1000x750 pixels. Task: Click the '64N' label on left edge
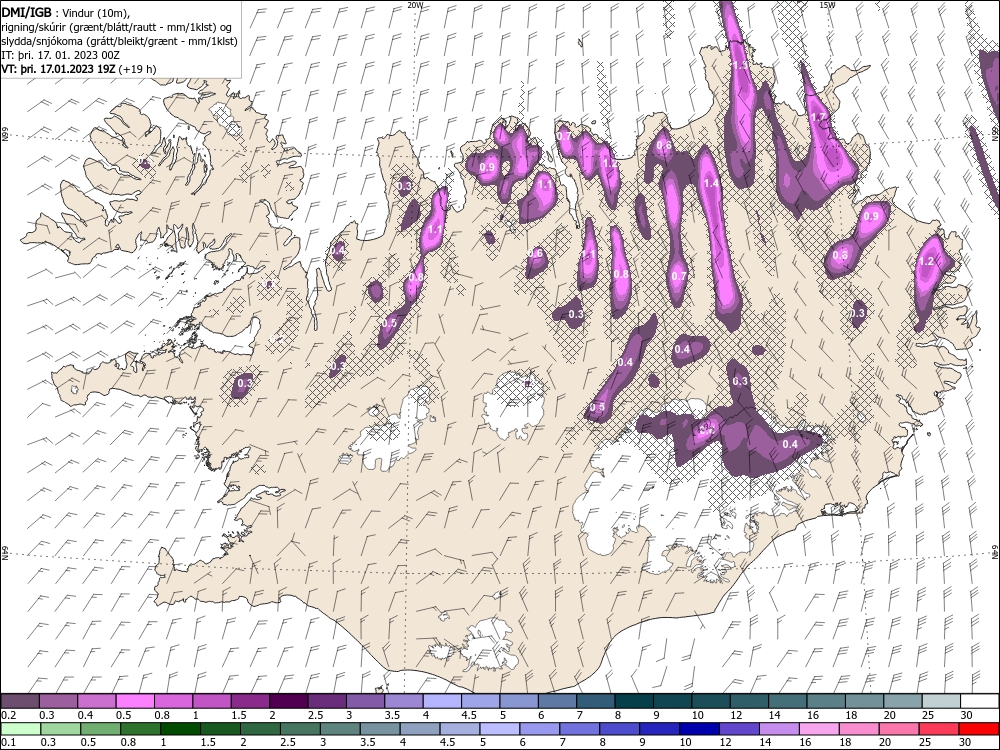pyautogui.click(x=4, y=553)
